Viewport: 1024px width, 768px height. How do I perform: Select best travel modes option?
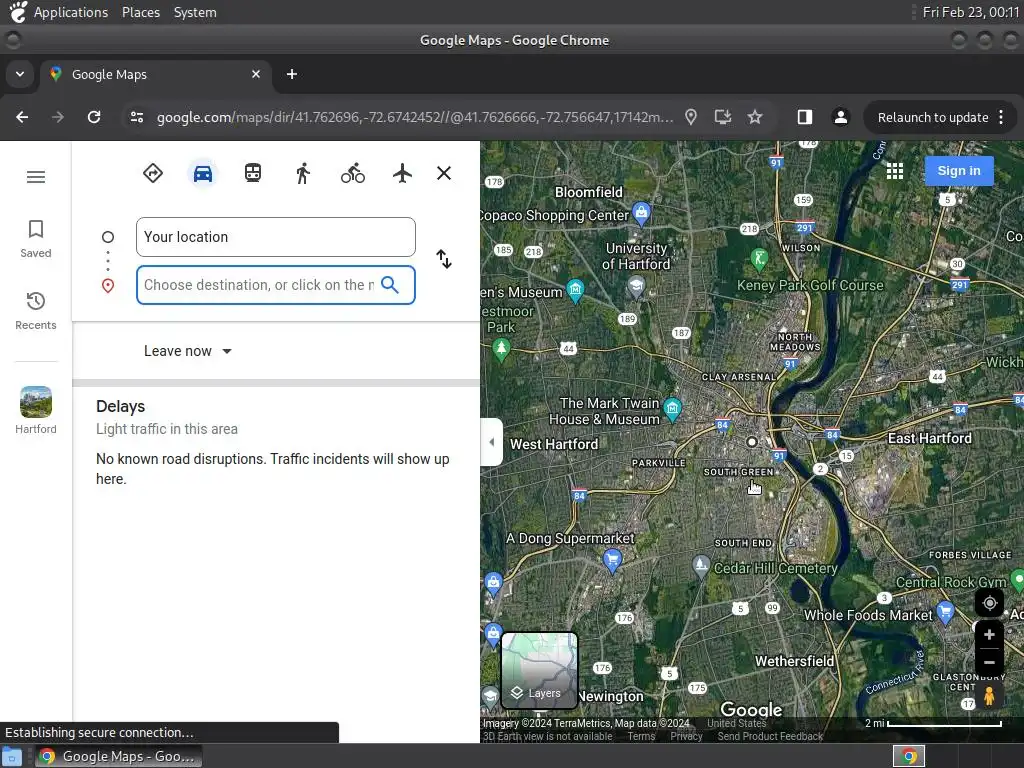click(153, 173)
